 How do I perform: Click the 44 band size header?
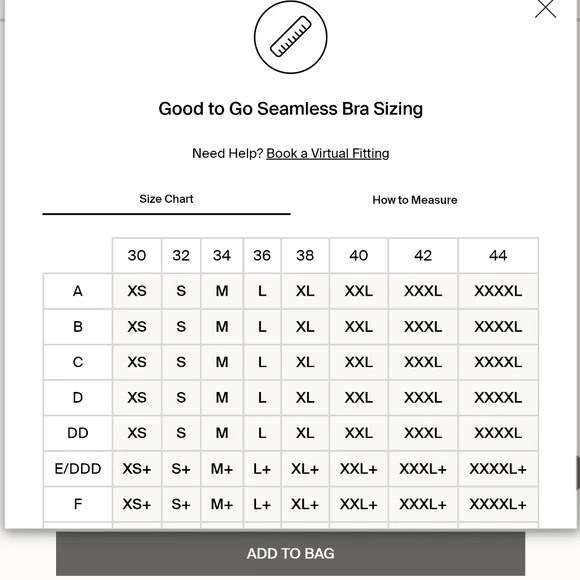click(x=498, y=256)
